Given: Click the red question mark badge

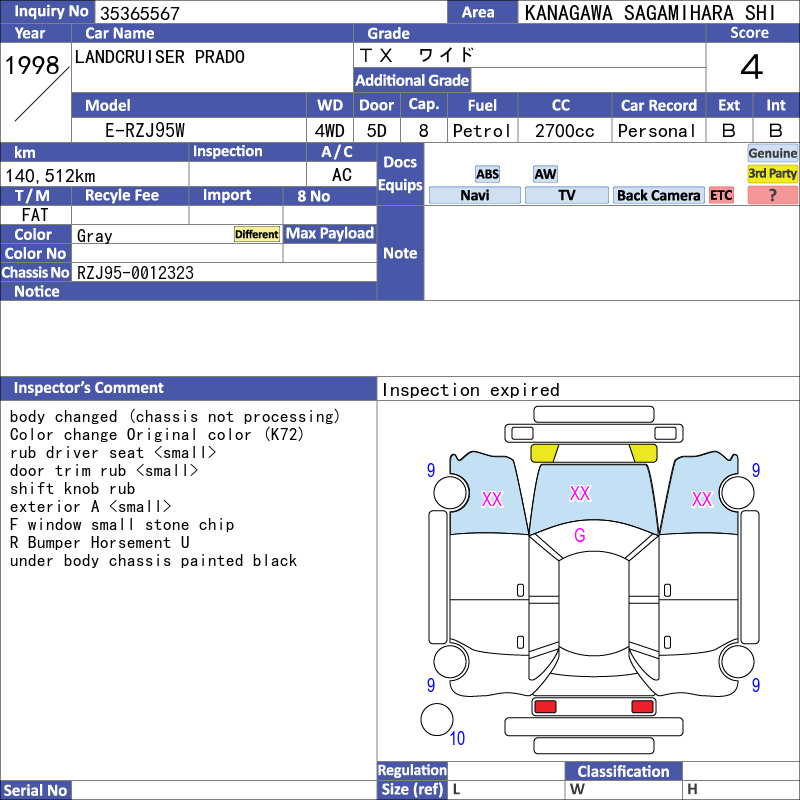Looking at the screenshot, I should (x=772, y=195).
